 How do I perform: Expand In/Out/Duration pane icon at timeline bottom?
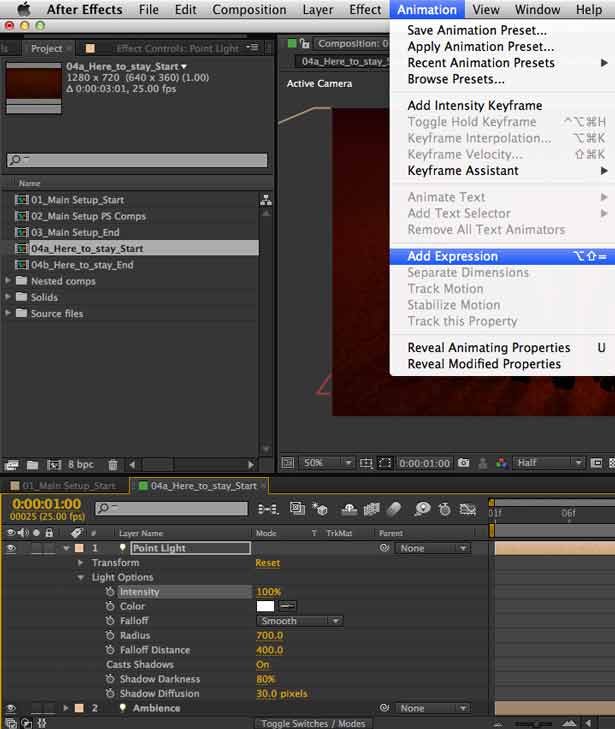pos(42,723)
